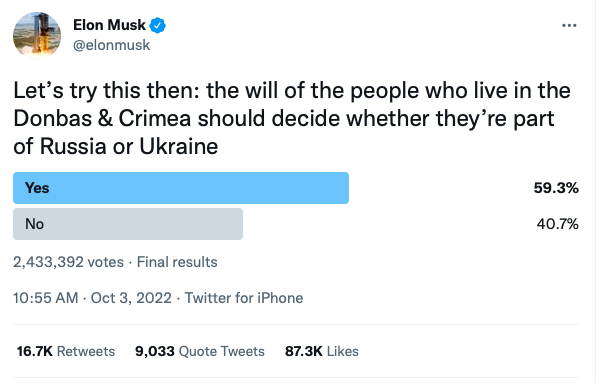View the 16.7K Retweets list
The width and height of the screenshot is (601, 383).
tap(66, 351)
